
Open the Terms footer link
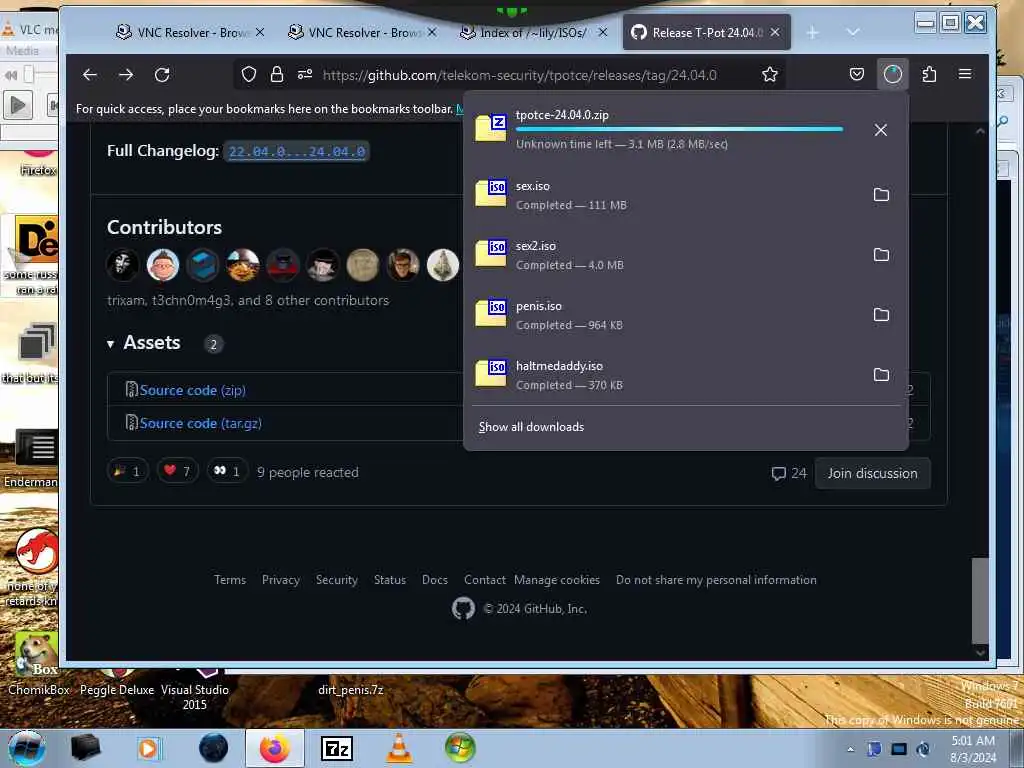pyautogui.click(x=230, y=580)
